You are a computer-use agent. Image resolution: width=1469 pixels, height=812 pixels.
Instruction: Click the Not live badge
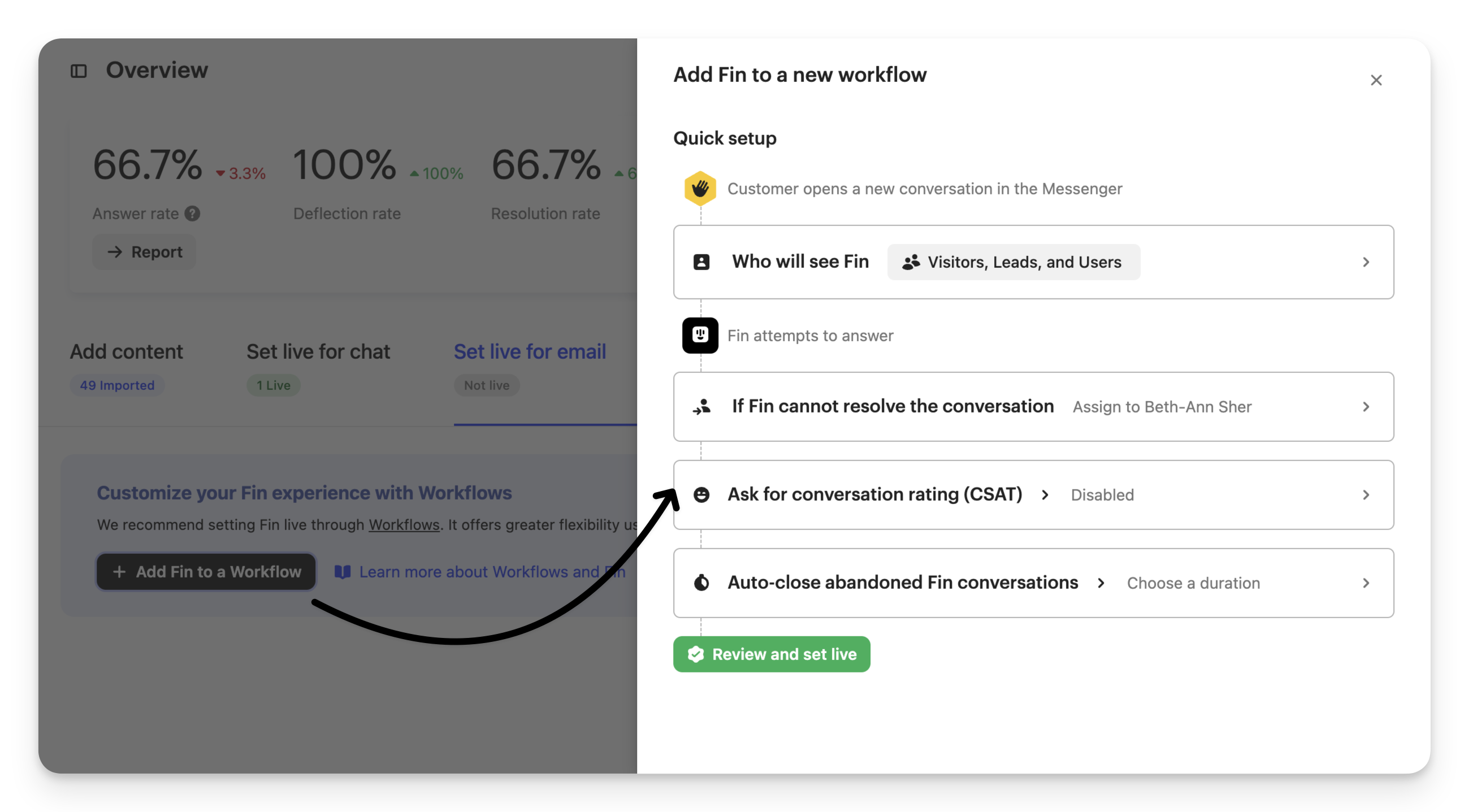[486, 385]
